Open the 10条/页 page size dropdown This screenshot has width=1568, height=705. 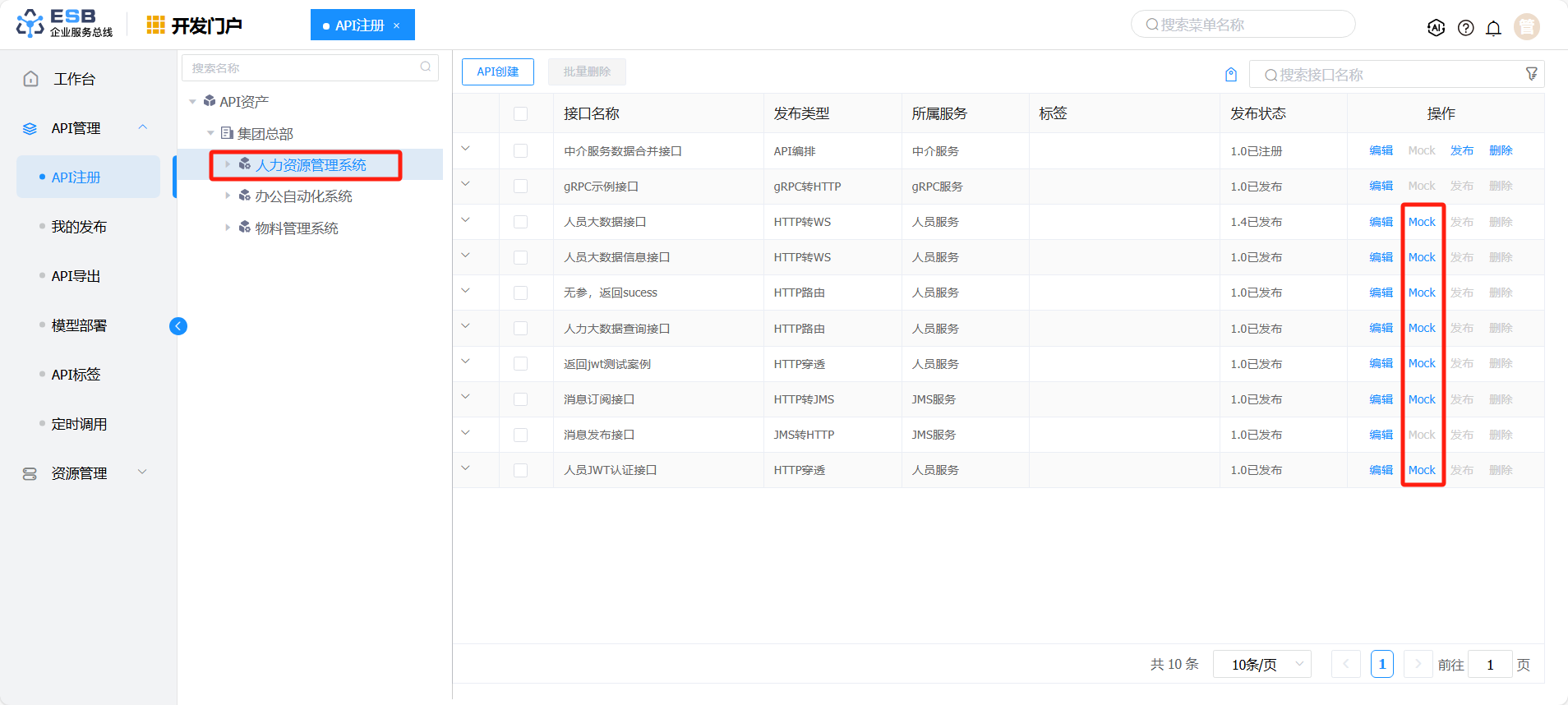pos(1261,664)
